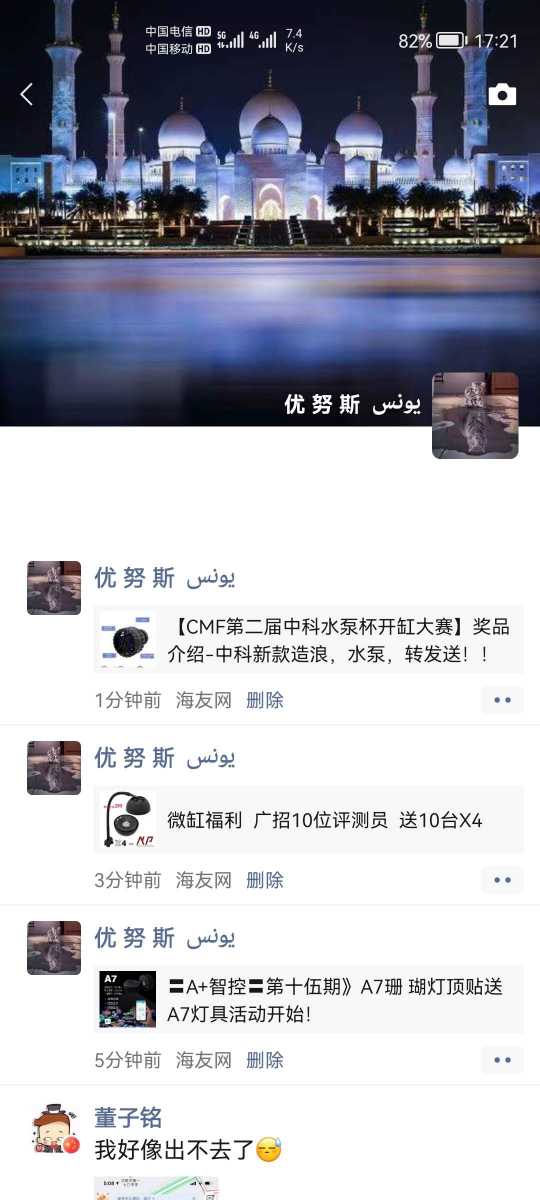This screenshot has width=540, height=1200.
Task: Open more options on the 3分钟前 post
Action: point(502,880)
